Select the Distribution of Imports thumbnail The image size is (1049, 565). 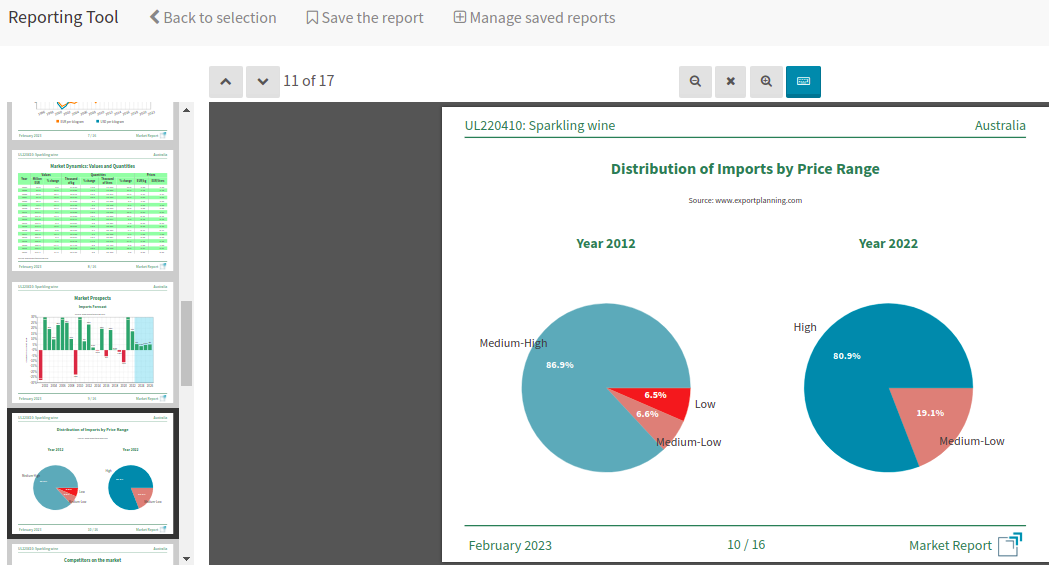[x=93, y=473]
